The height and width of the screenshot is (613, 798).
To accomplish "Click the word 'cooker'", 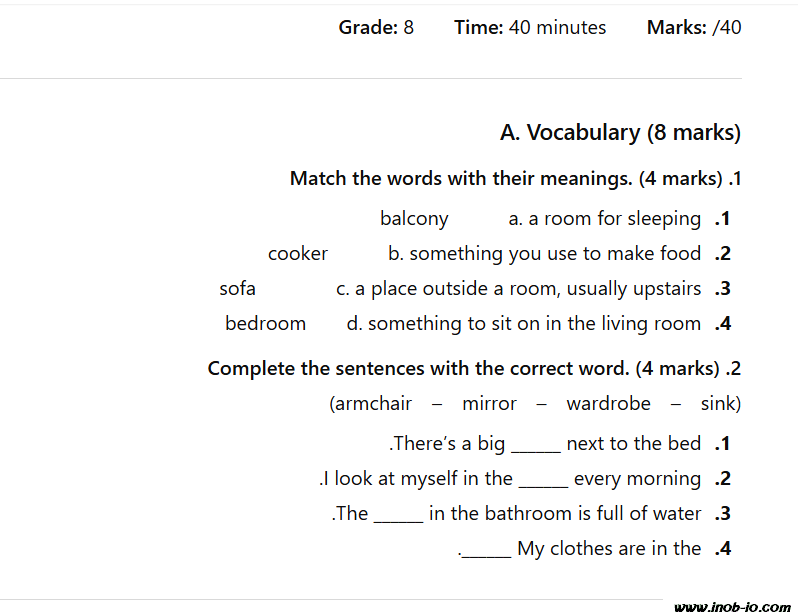I will (x=298, y=254).
